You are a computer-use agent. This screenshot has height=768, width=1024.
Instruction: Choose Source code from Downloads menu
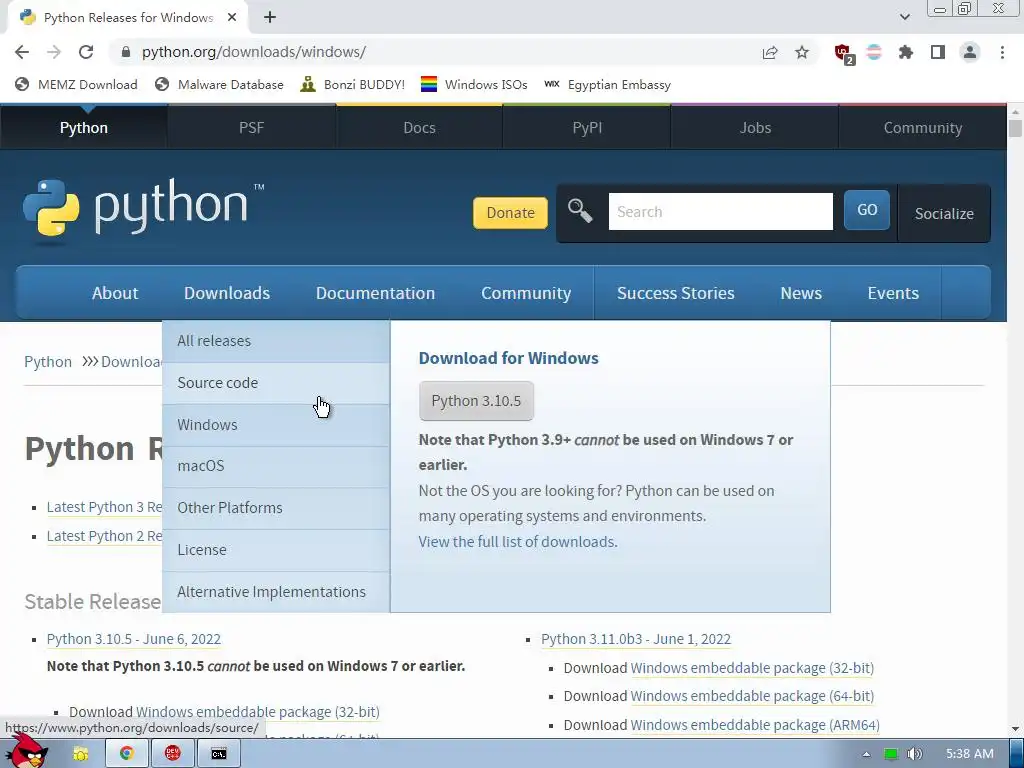pyautogui.click(x=276, y=383)
